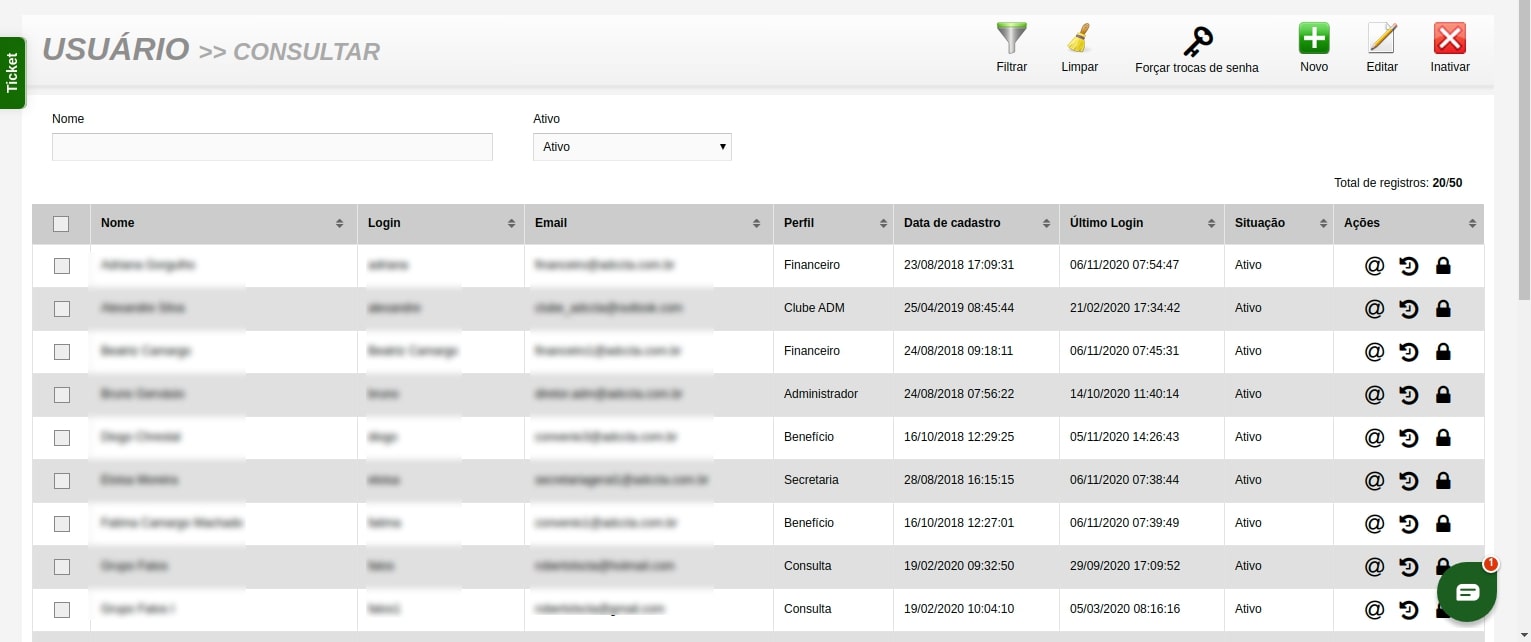The height and width of the screenshot is (642, 1531).
Task: Check the box for the Clube ADM row
Action: [62, 309]
